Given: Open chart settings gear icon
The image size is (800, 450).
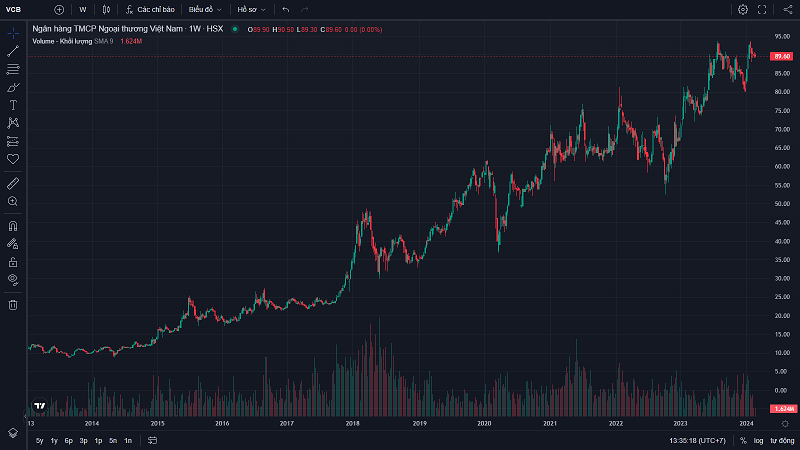Looking at the screenshot, I should click(x=743, y=9).
